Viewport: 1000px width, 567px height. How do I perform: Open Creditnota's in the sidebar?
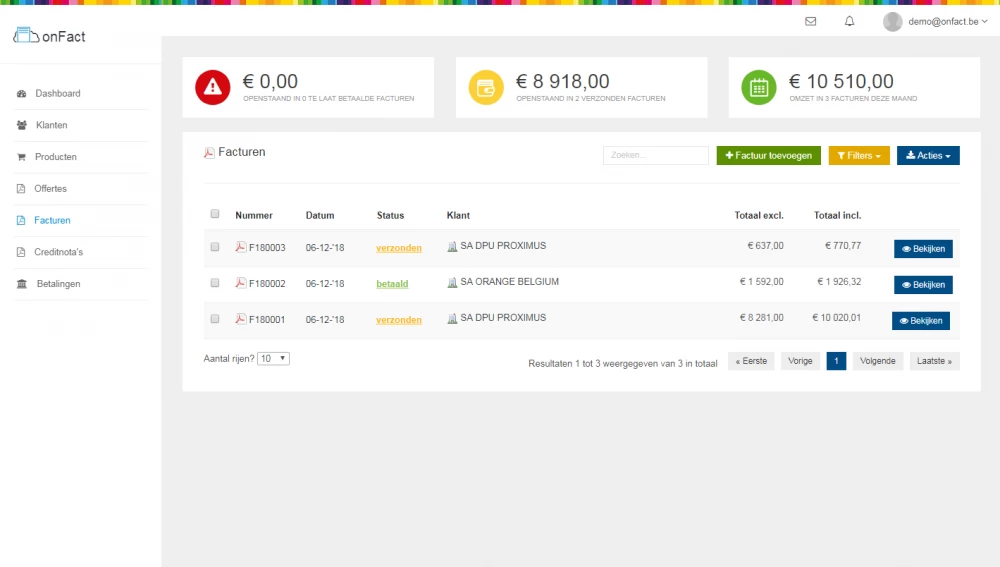(x=58, y=252)
